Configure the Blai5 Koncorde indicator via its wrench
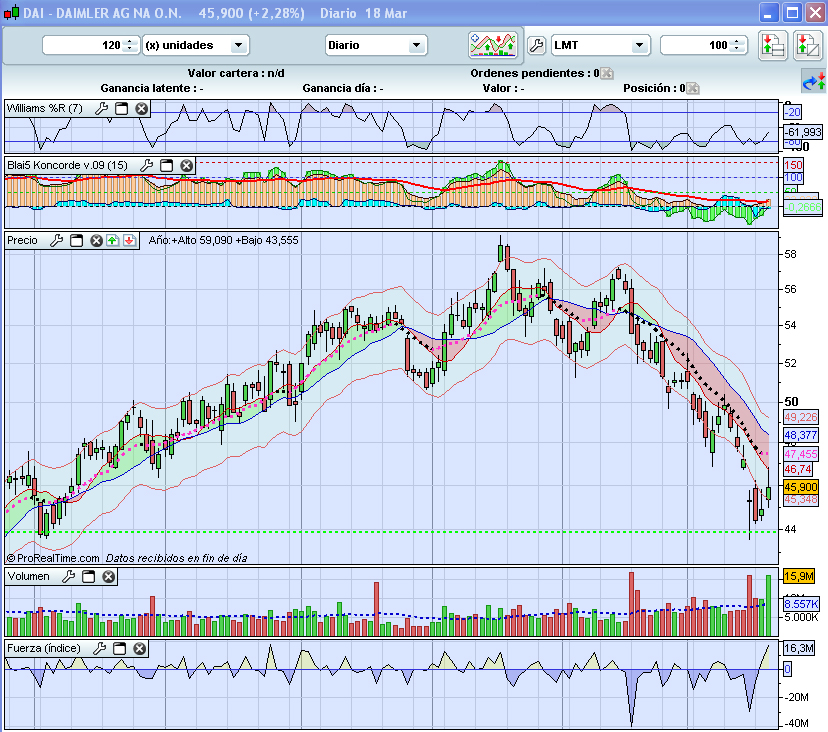828x732 pixels. pyautogui.click(x=146, y=165)
